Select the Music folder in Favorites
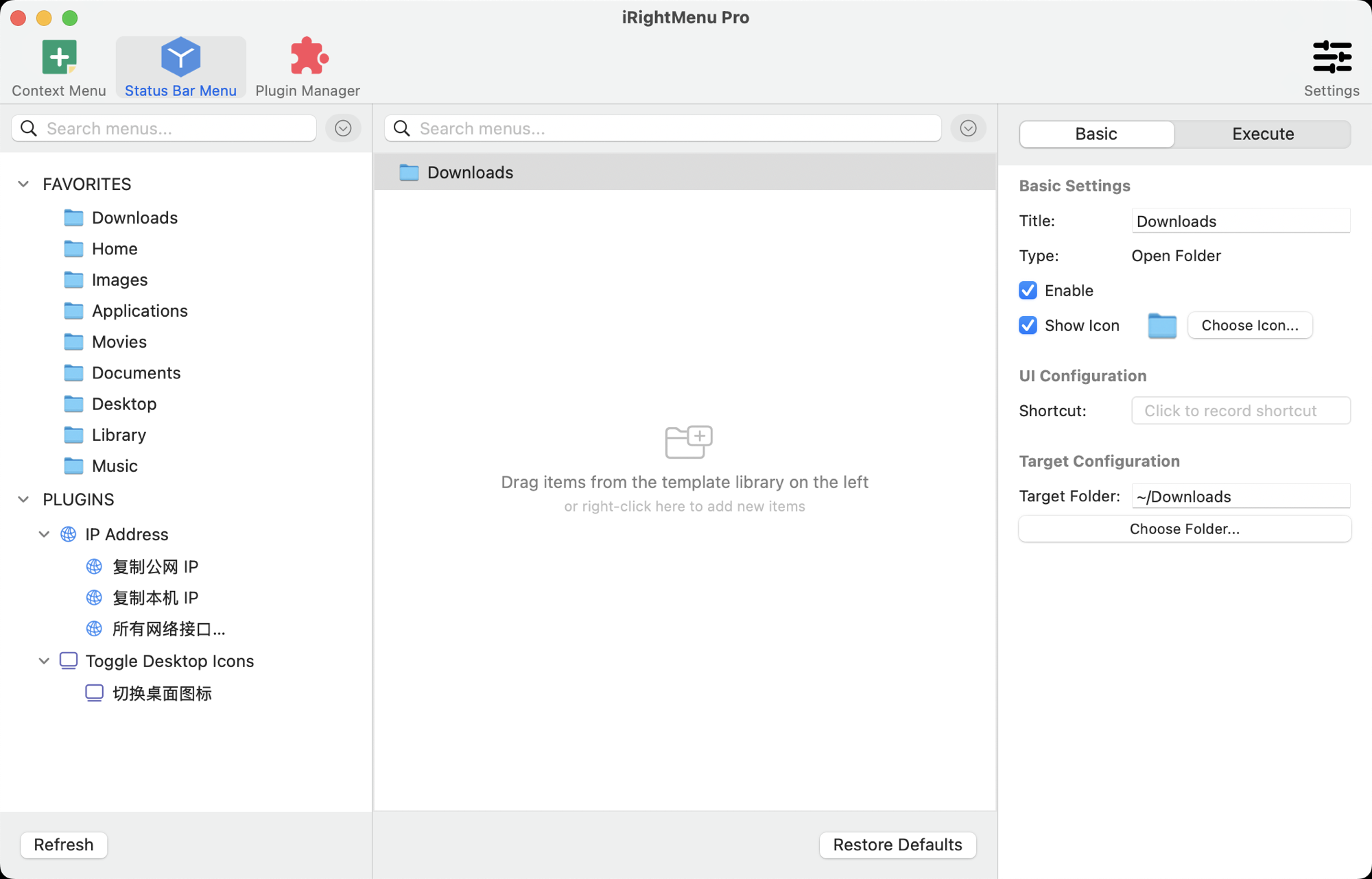This screenshot has width=1372, height=879. 100,466
